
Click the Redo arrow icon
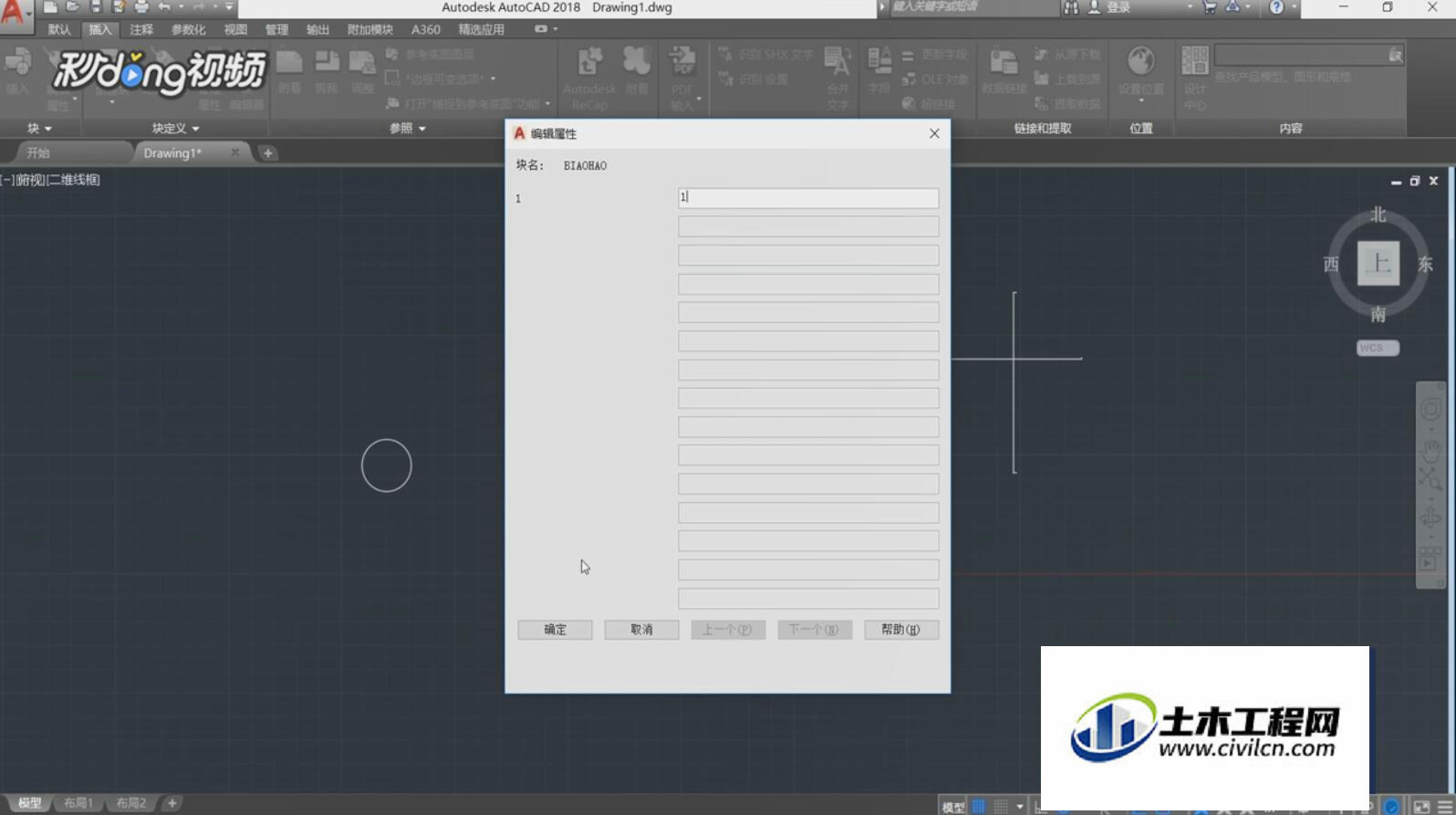199,7
